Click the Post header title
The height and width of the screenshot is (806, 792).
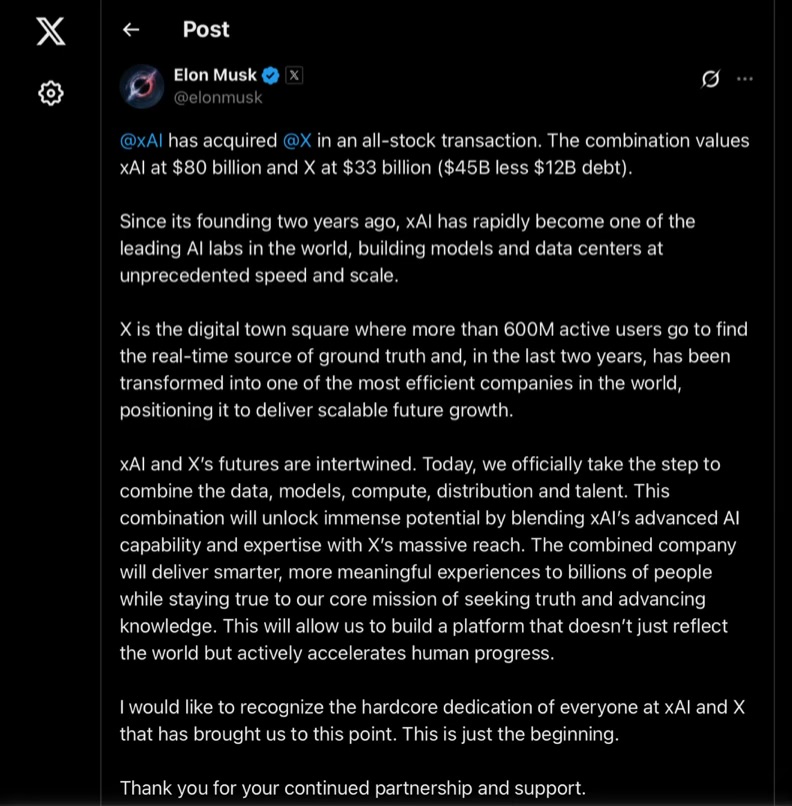point(206,30)
